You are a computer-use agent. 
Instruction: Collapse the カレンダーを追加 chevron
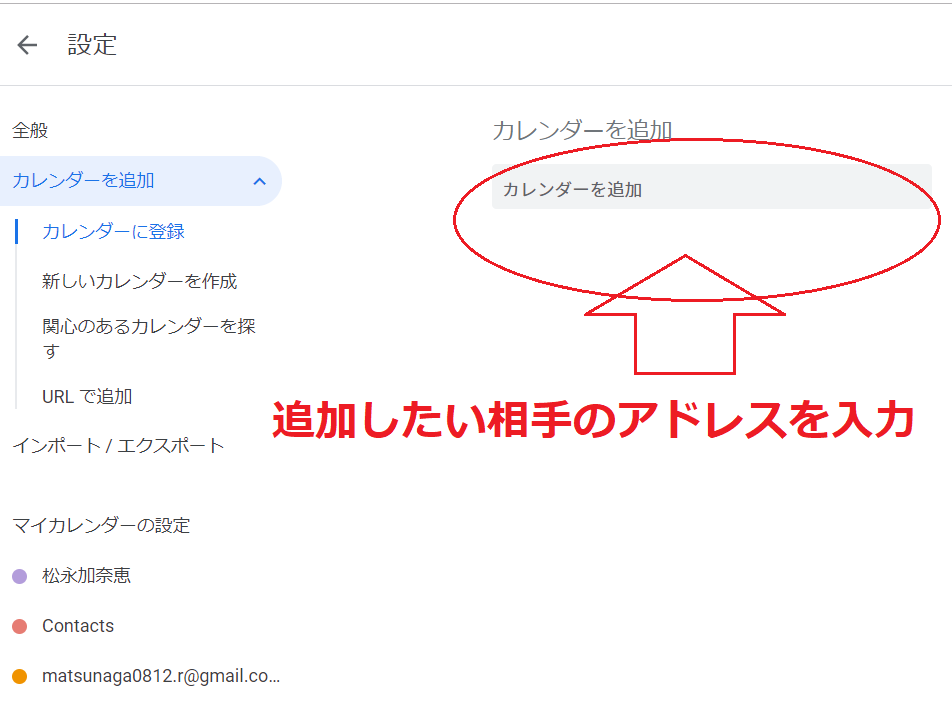tap(260, 181)
